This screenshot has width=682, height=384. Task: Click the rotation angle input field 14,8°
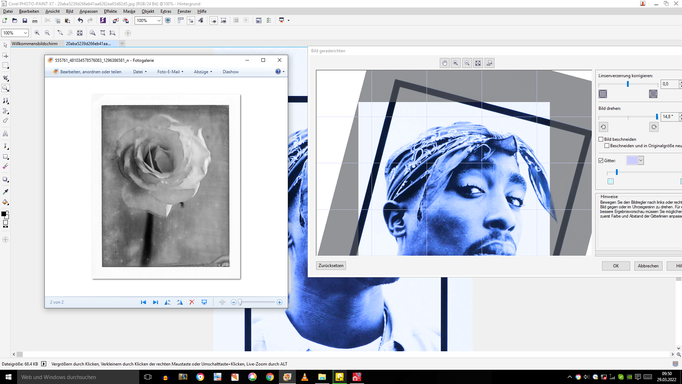[x=669, y=117]
